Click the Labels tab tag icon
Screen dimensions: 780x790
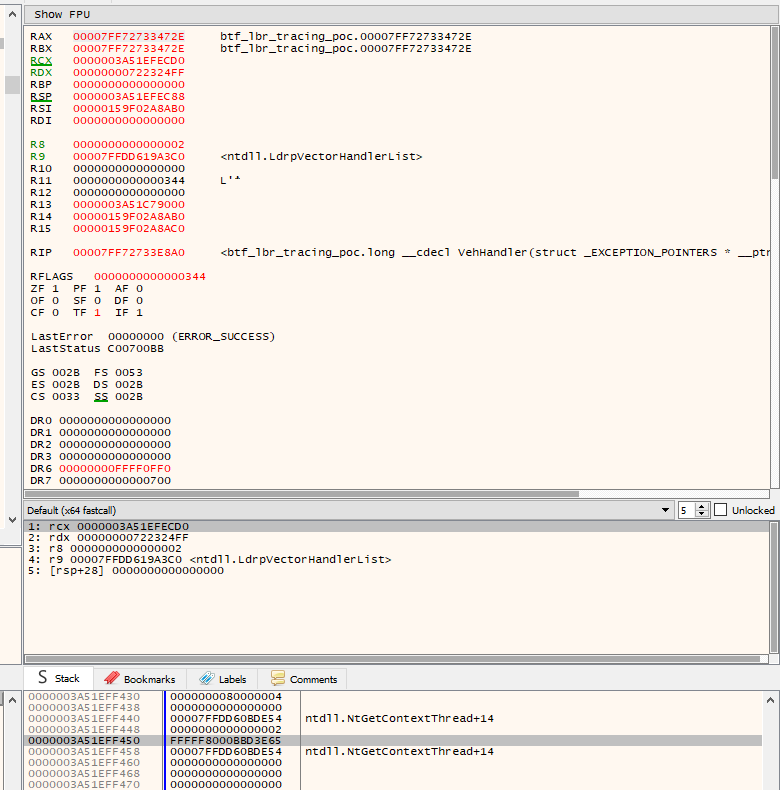pyautogui.click(x=205, y=679)
